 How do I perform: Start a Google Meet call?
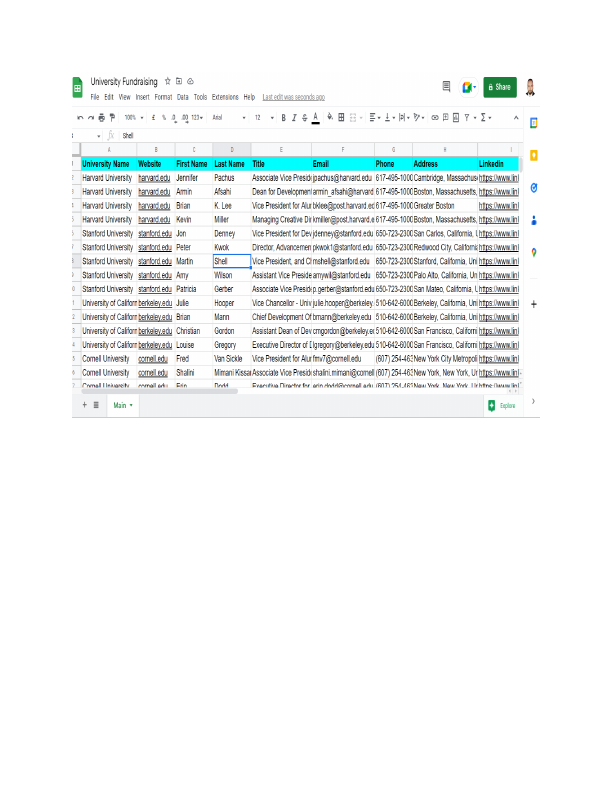click(469, 87)
